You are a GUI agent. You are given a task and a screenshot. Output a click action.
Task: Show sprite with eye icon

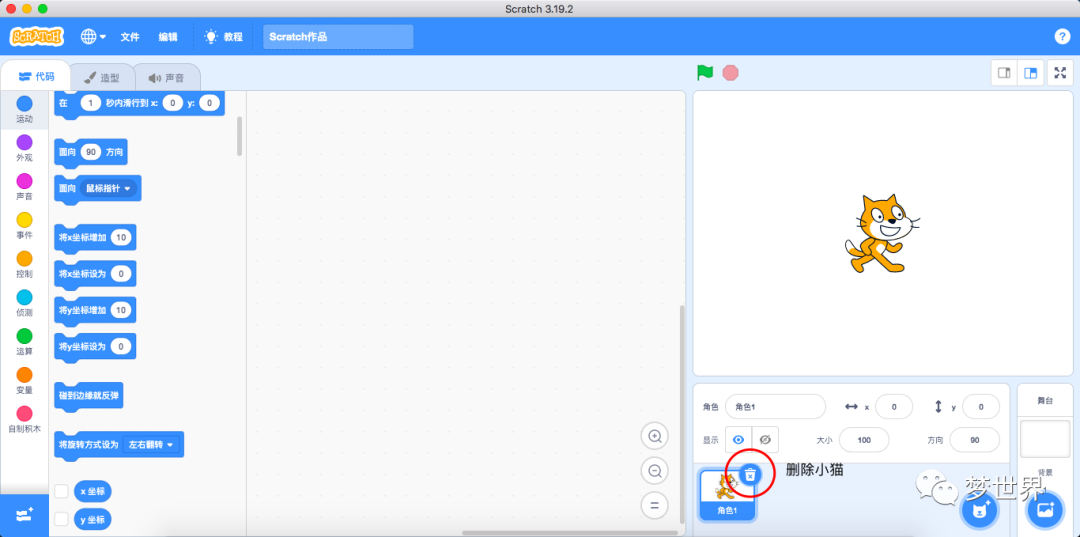[738, 439]
